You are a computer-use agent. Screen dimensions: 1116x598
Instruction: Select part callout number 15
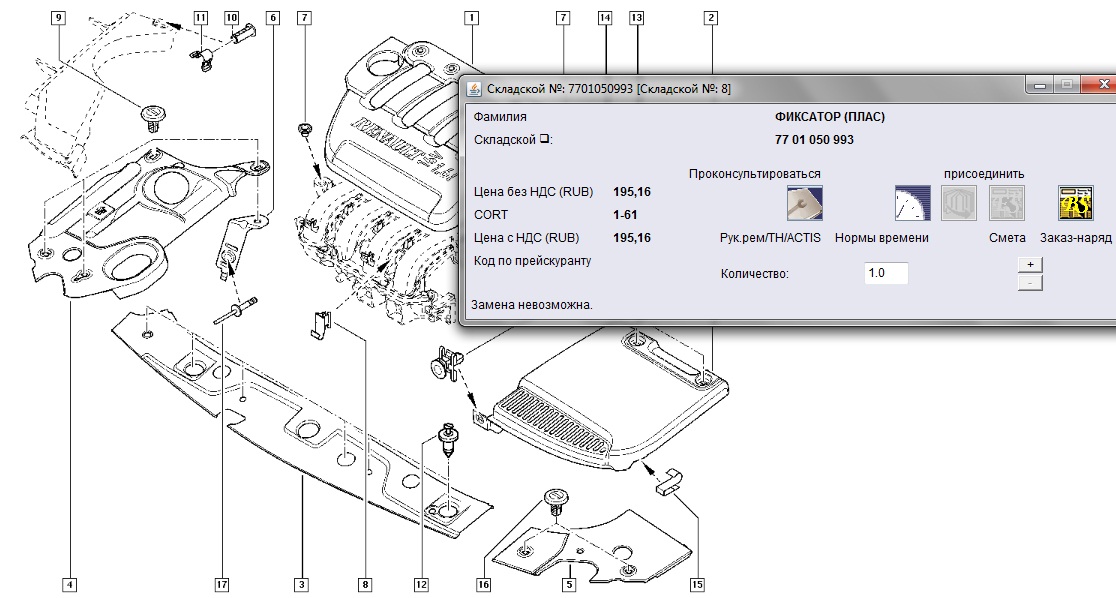tap(697, 583)
